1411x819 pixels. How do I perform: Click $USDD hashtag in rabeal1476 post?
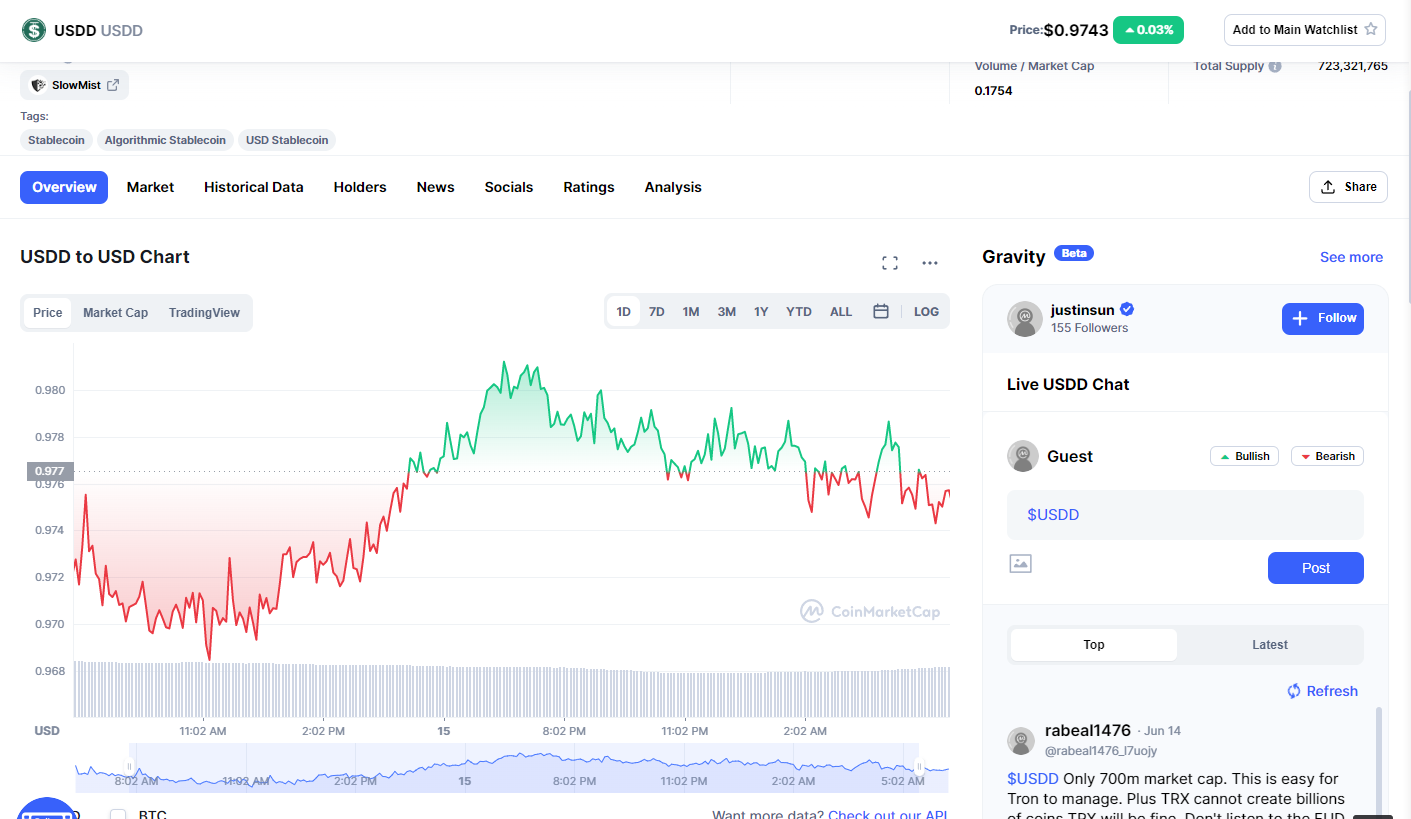point(1033,778)
